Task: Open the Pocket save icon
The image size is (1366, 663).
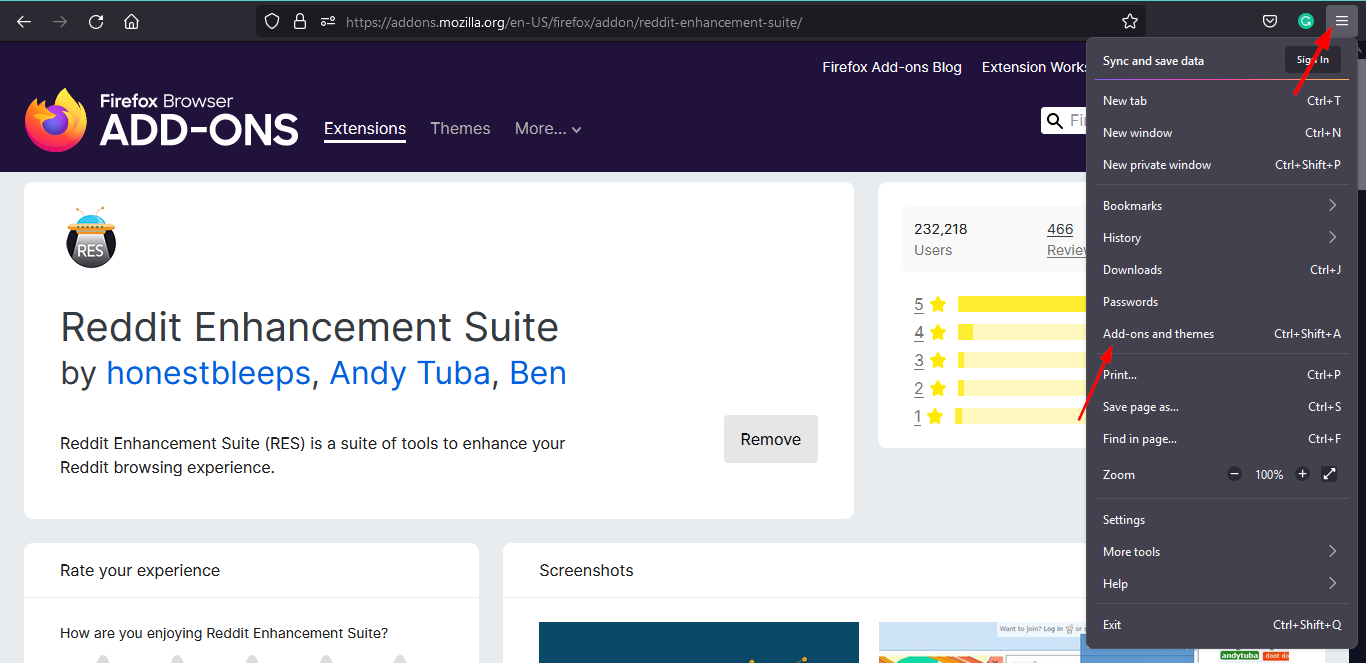Action: pos(1269,21)
